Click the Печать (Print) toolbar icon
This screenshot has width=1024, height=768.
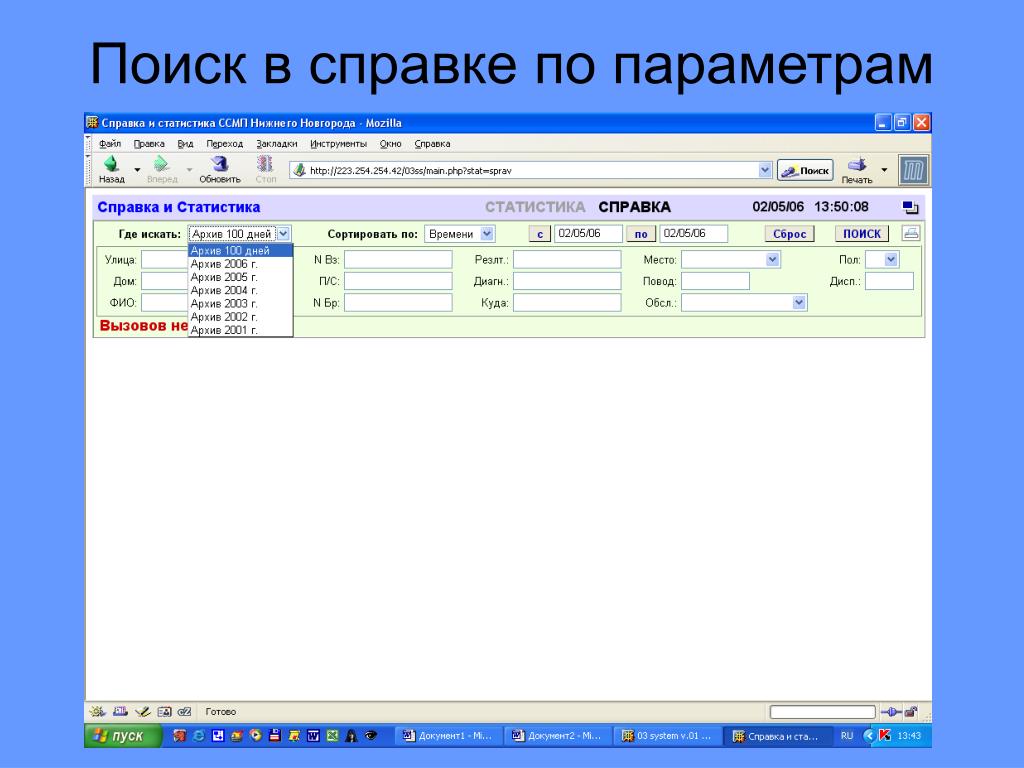coord(856,169)
